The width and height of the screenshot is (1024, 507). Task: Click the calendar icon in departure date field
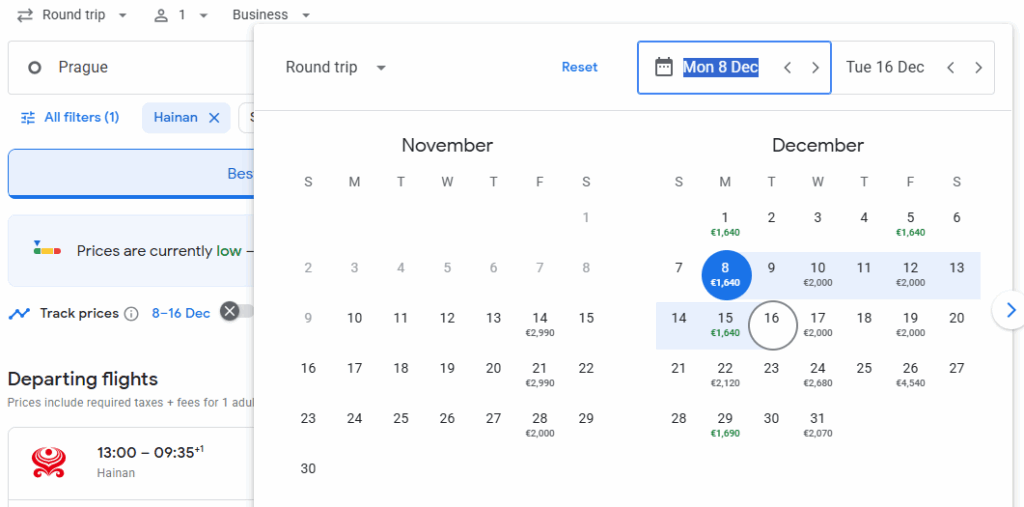(x=663, y=67)
